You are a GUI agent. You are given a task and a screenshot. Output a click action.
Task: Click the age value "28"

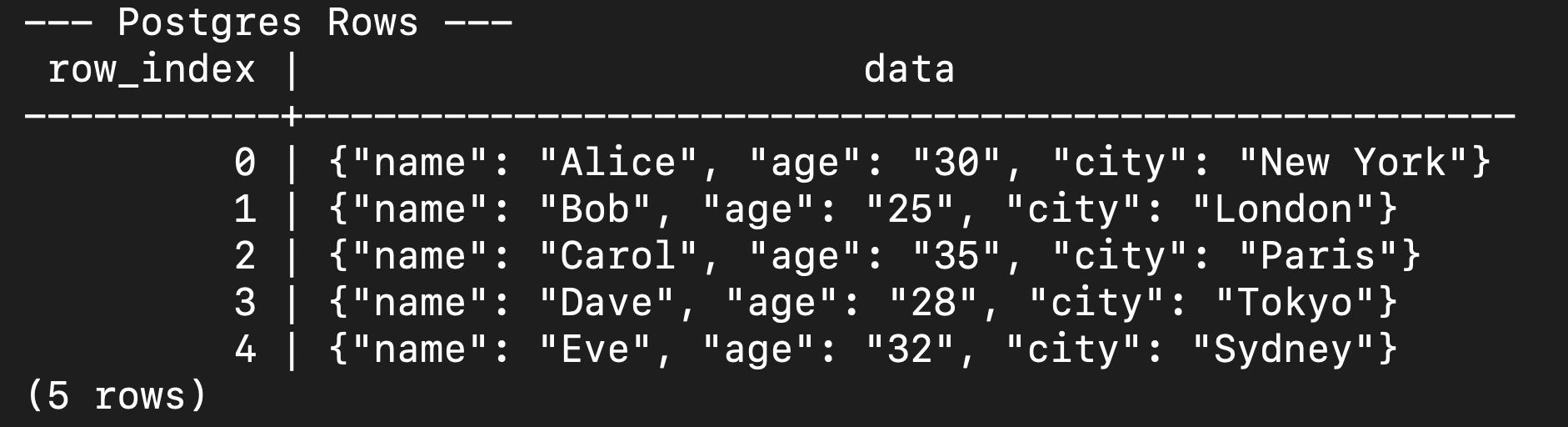point(932,303)
